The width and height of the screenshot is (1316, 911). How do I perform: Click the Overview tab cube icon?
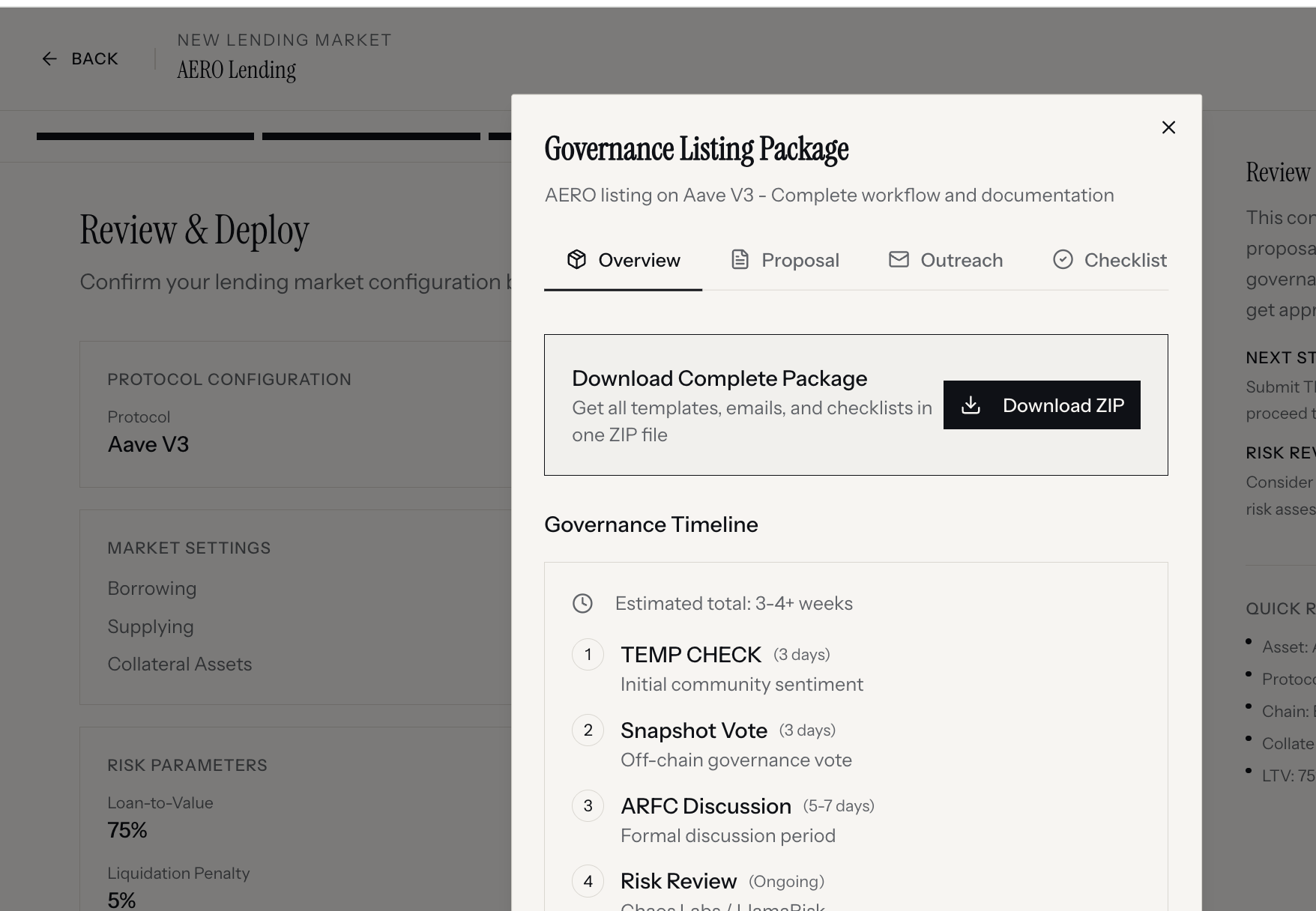pyautogui.click(x=576, y=259)
